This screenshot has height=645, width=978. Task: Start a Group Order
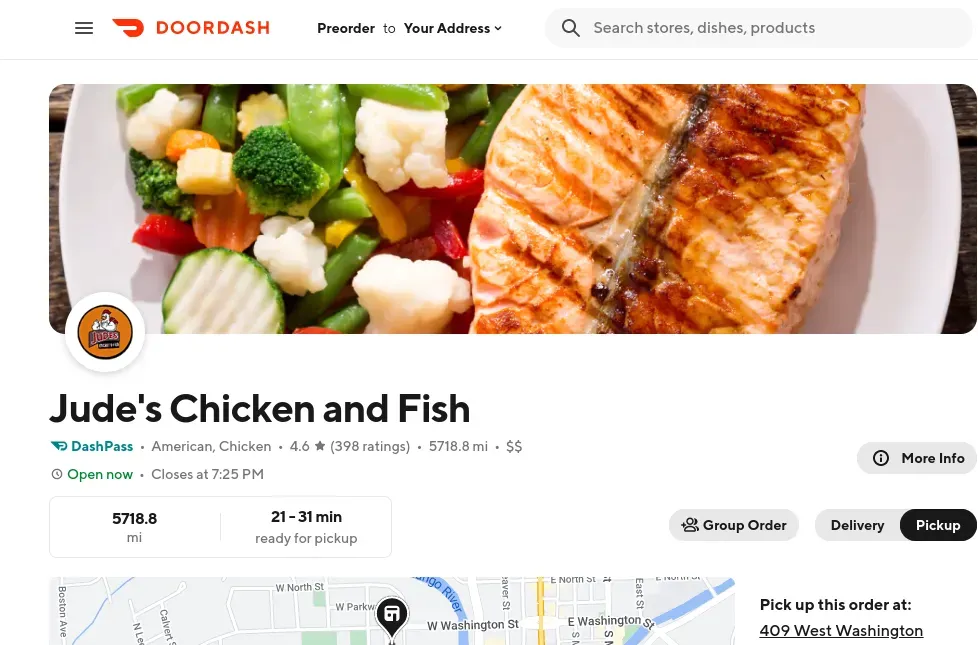click(734, 525)
